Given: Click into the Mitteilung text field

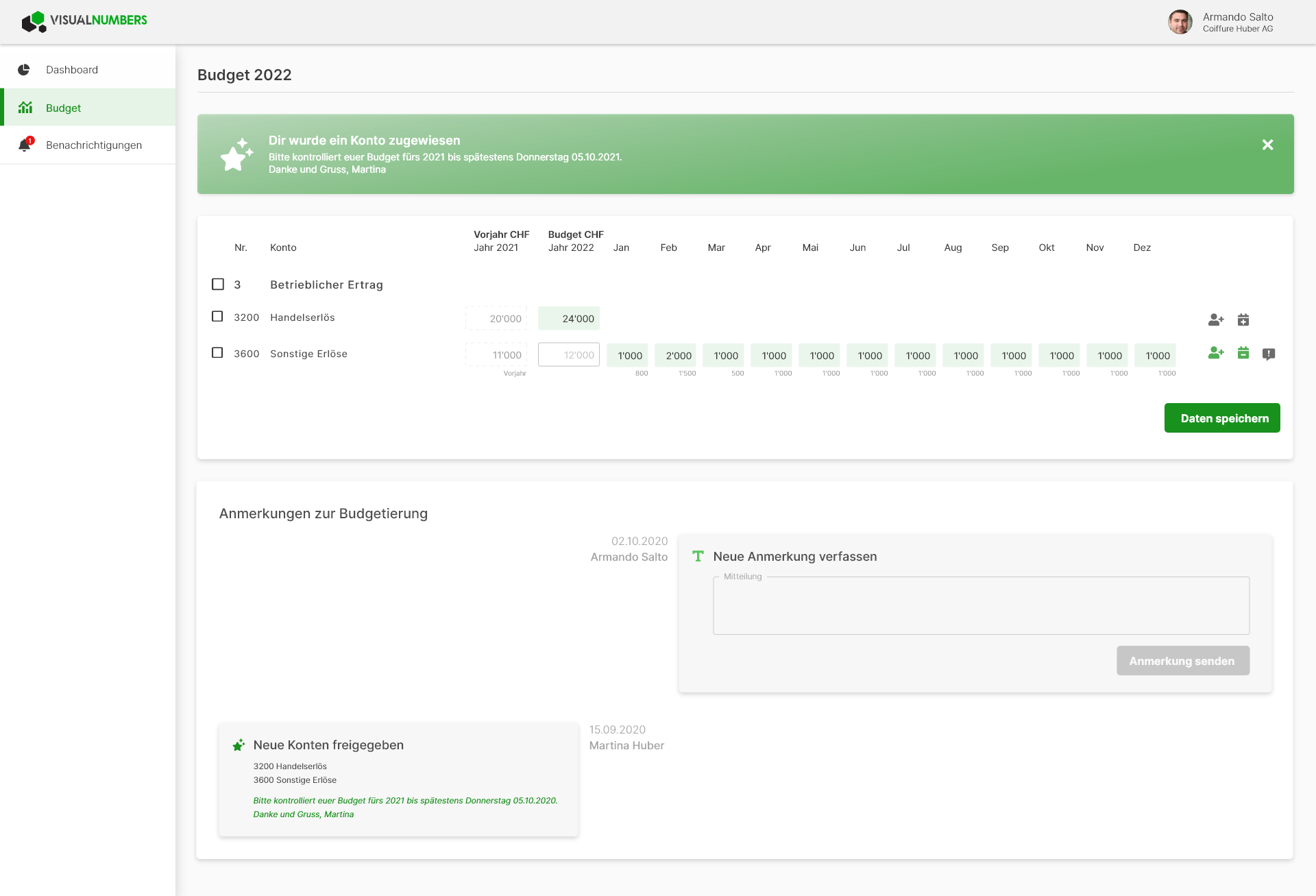Looking at the screenshot, I should click(981, 606).
